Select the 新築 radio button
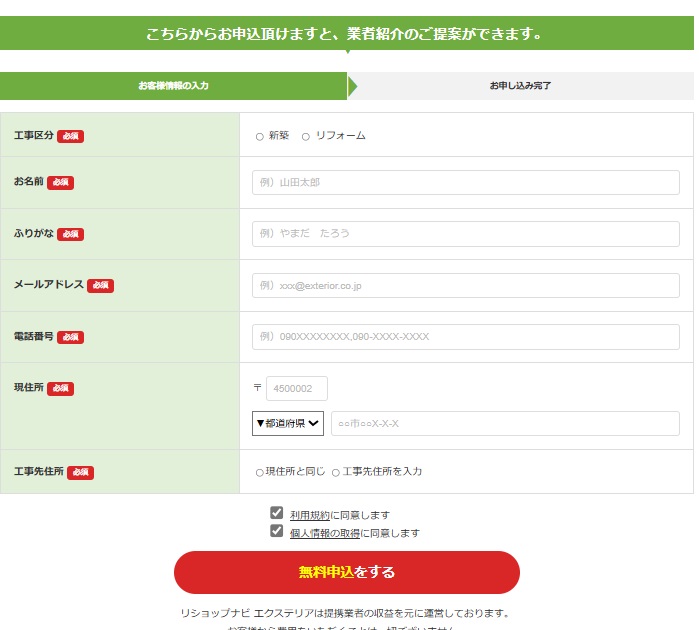The height and width of the screenshot is (630, 699). (260, 136)
